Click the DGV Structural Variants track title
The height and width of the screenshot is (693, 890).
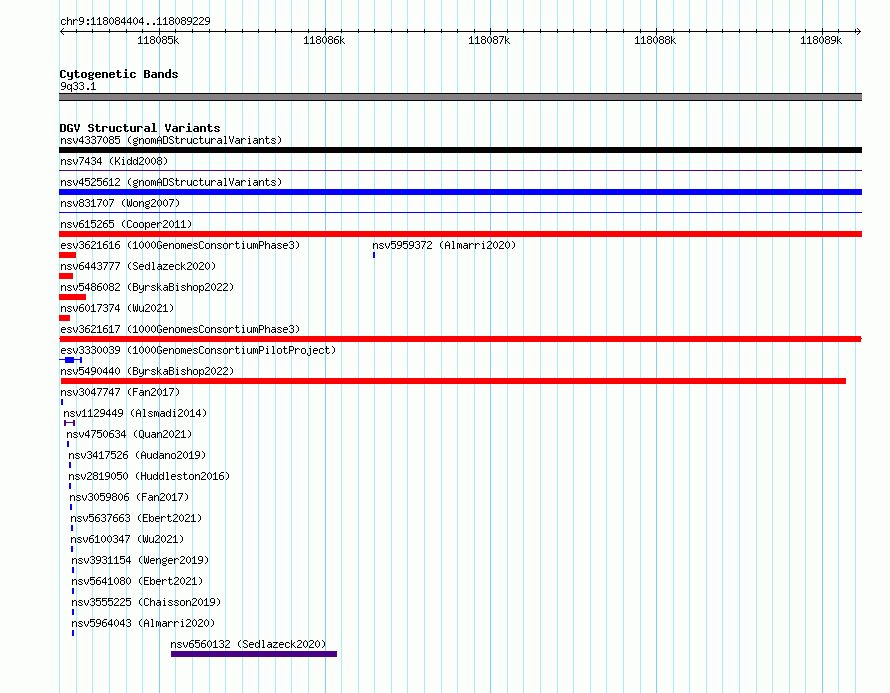pyautogui.click(x=140, y=128)
